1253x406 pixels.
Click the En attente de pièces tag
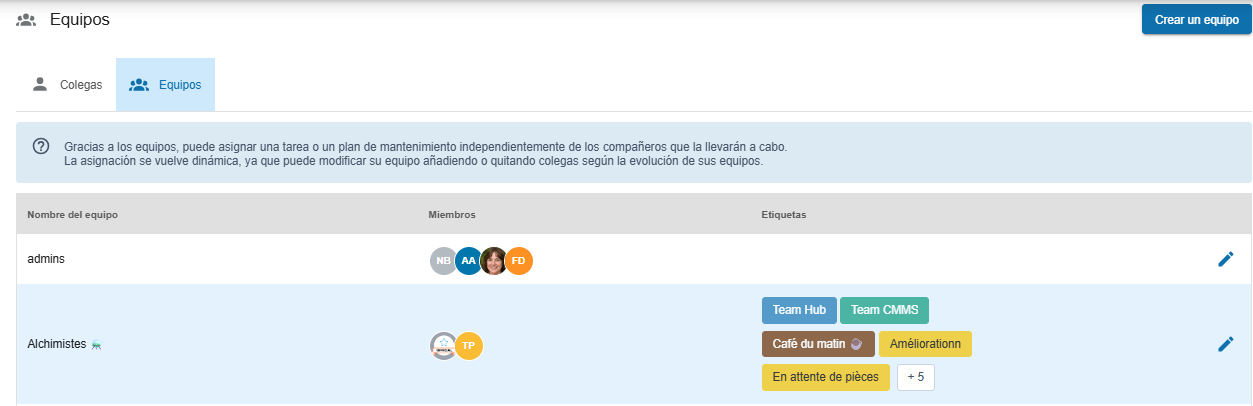825,377
